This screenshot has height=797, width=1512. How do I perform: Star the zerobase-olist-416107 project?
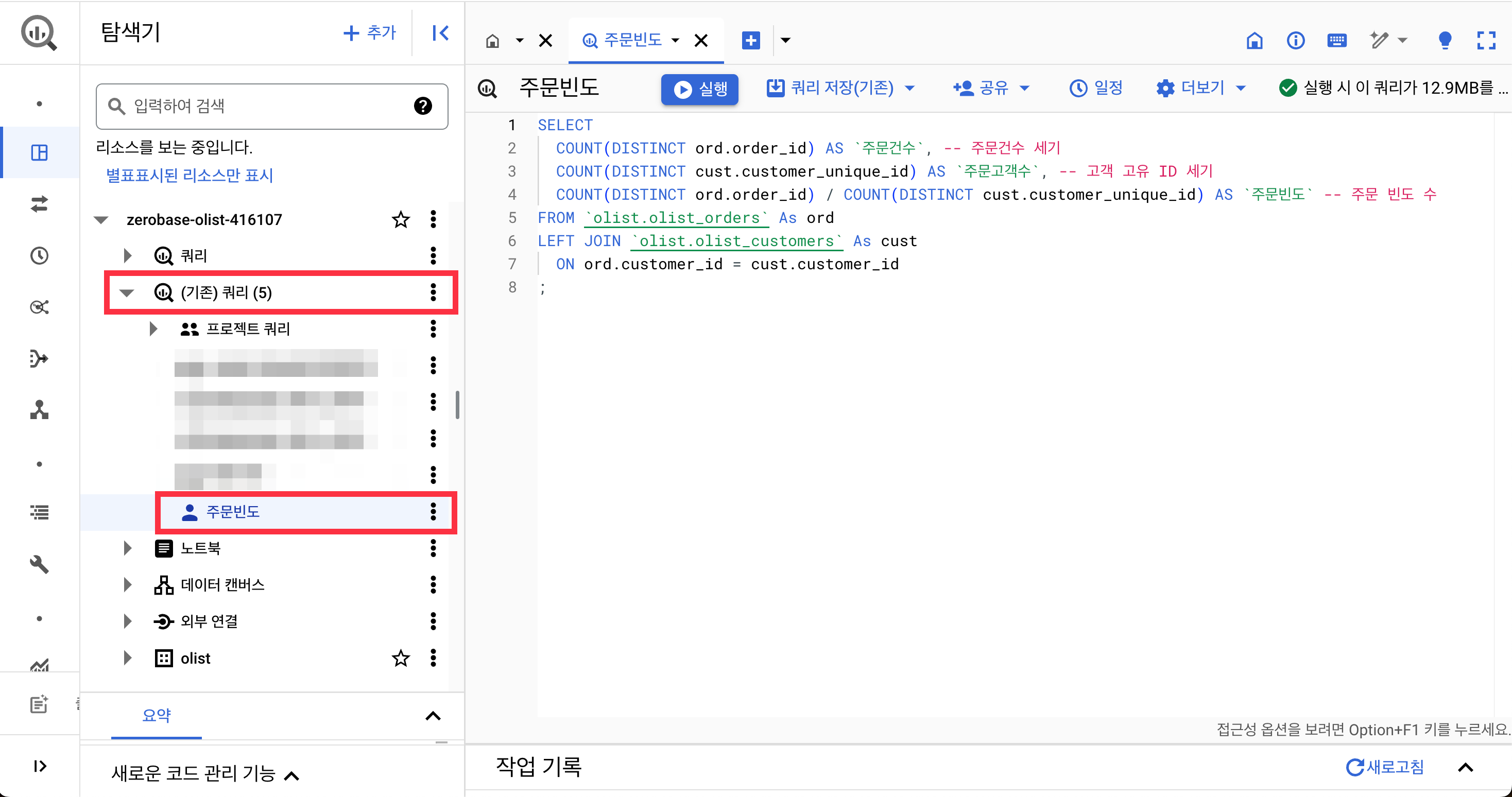point(401,219)
